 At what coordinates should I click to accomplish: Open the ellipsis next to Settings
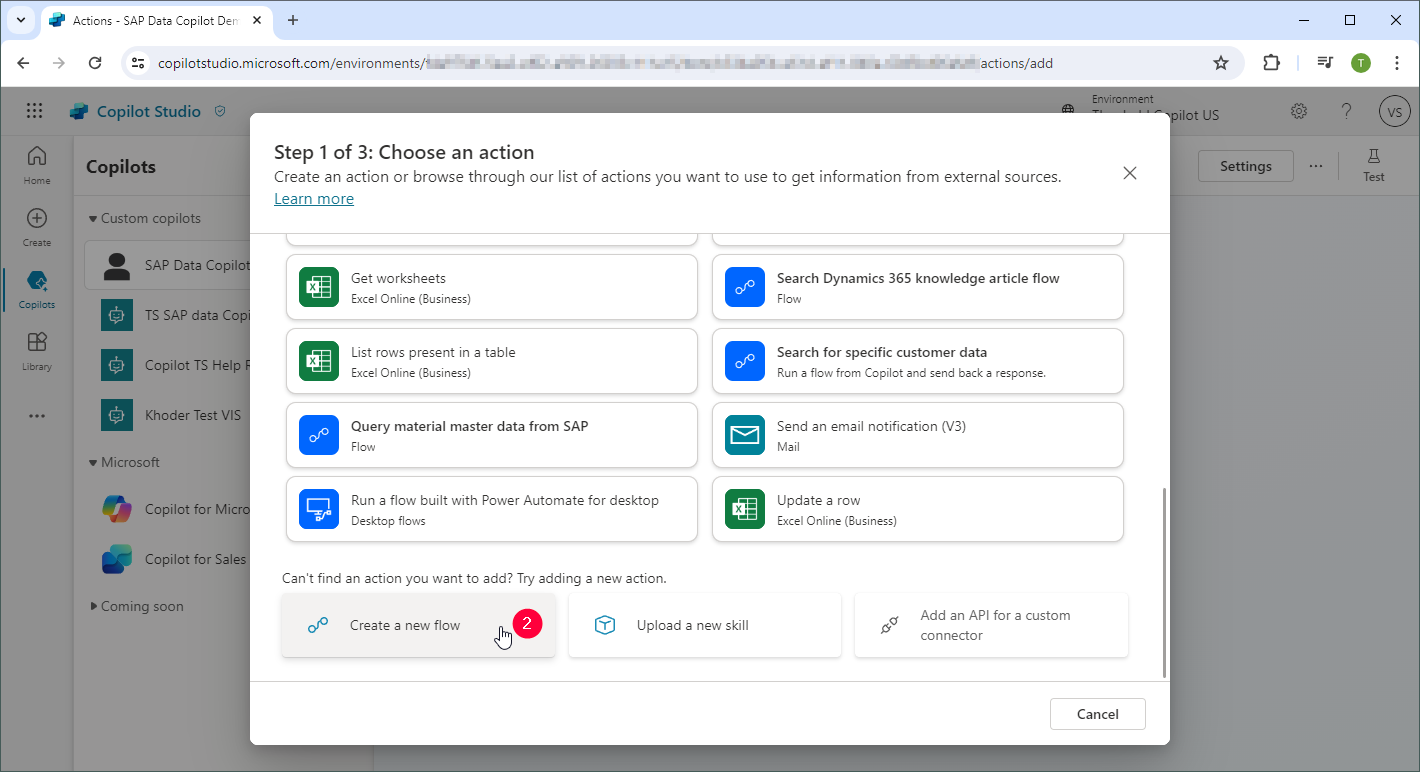tap(1316, 166)
